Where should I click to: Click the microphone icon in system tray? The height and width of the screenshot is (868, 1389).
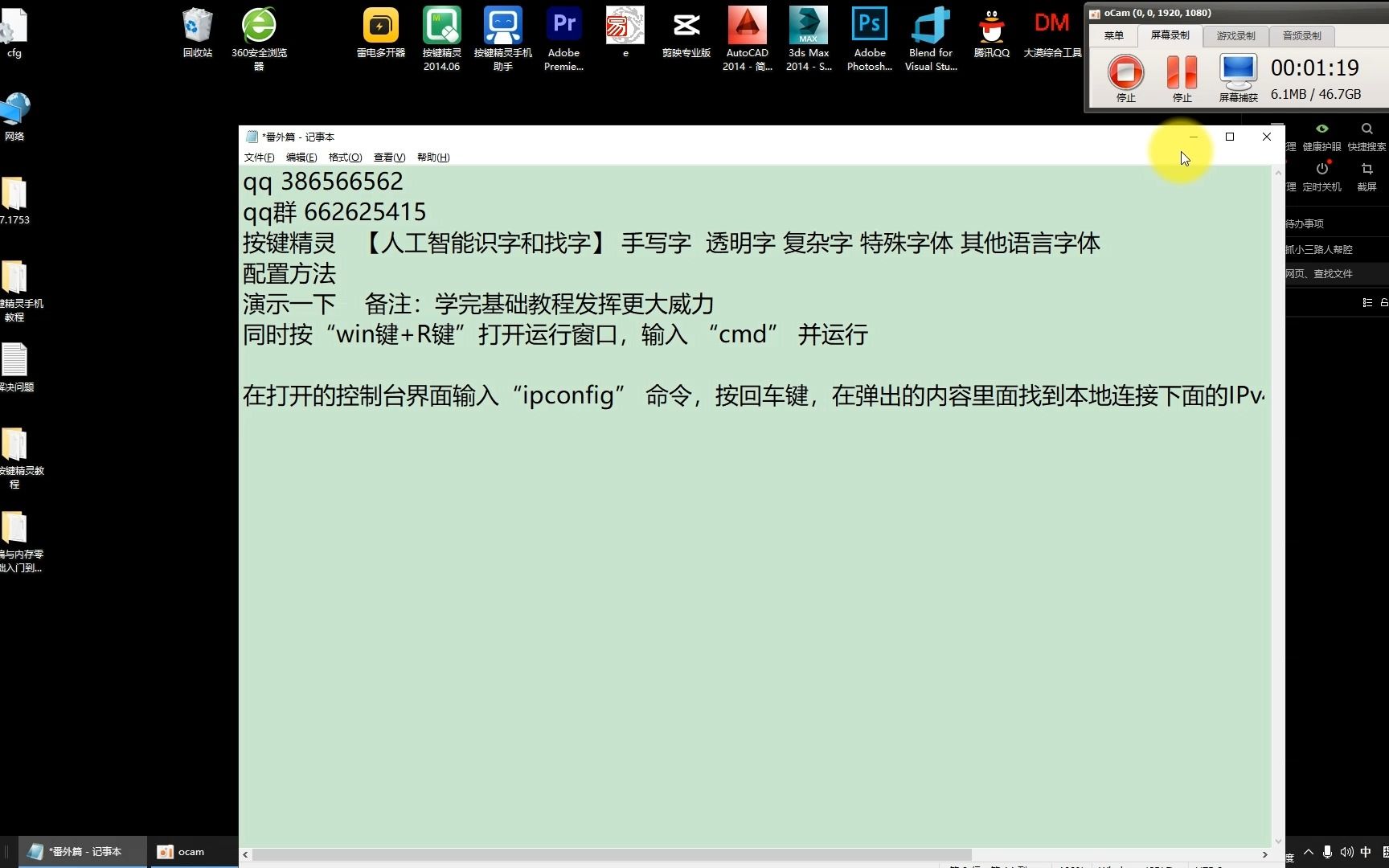coord(1327,852)
